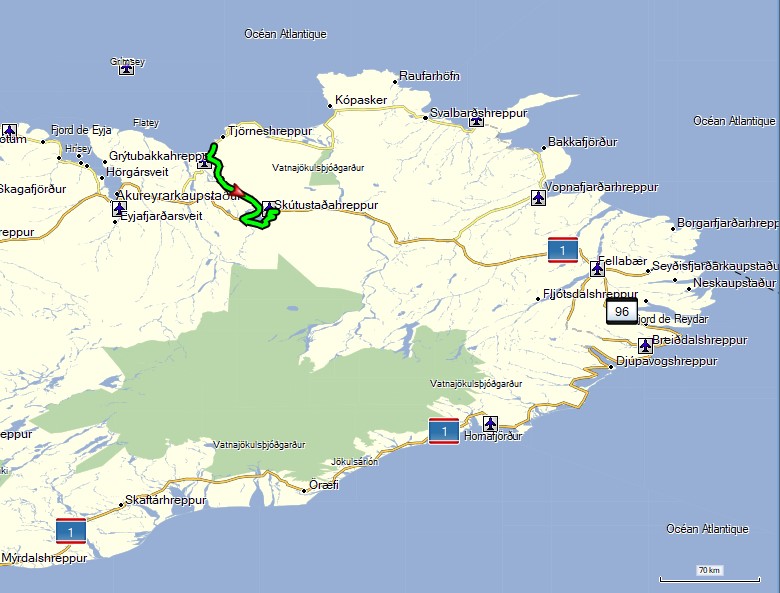This screenshot has width=780, height=593.
Task: Click Route 1 shield near Hornafjörður
Action: pyautogui.click(x=443, y=430)
